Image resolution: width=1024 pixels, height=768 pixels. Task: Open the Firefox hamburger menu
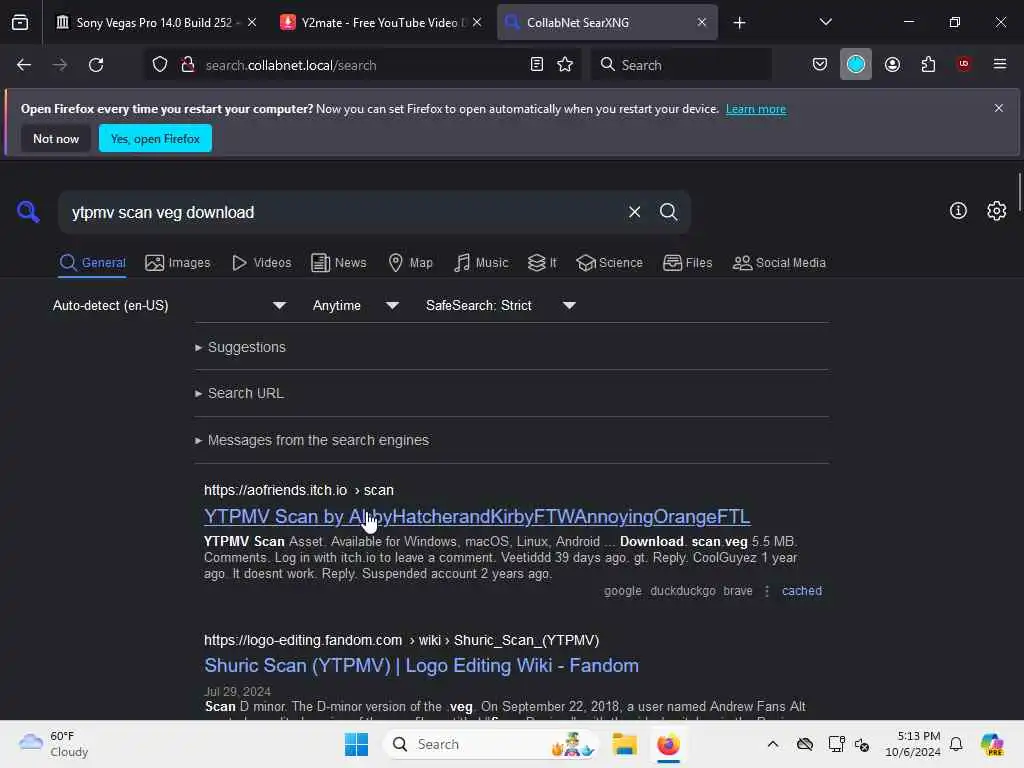(1000, 64)
